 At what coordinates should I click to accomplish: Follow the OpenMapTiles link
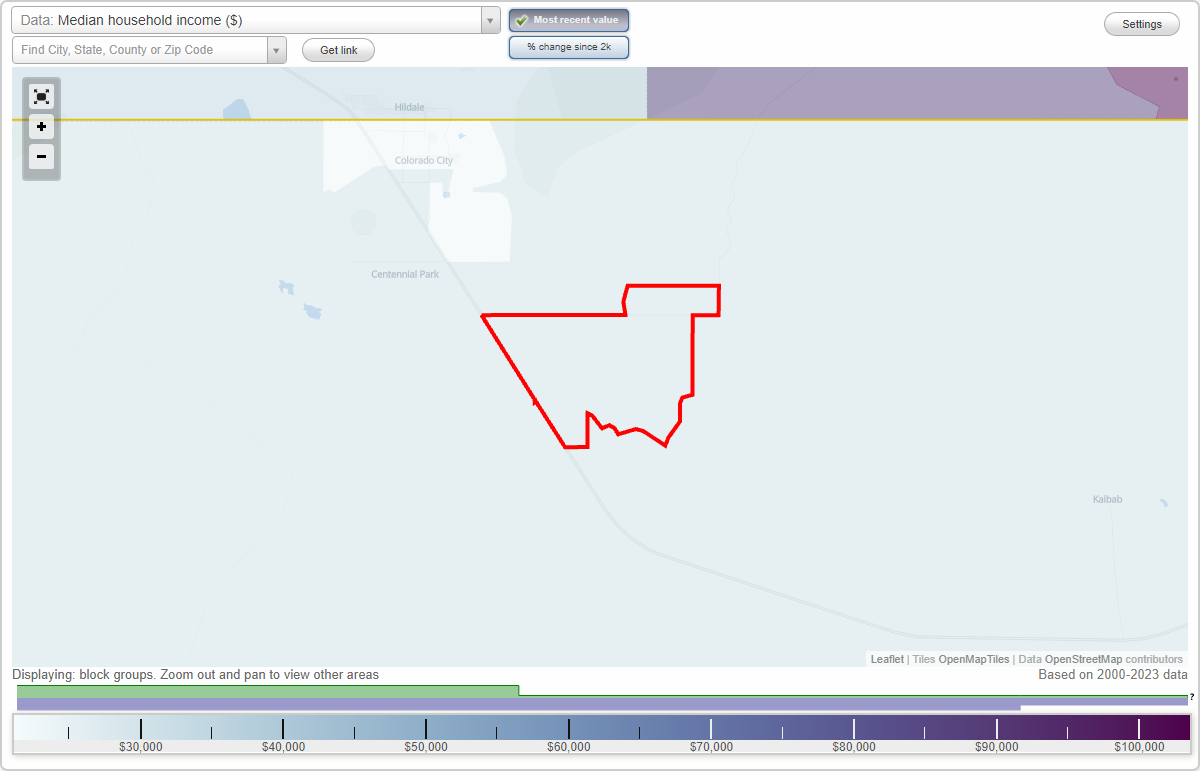click(973, 659)
